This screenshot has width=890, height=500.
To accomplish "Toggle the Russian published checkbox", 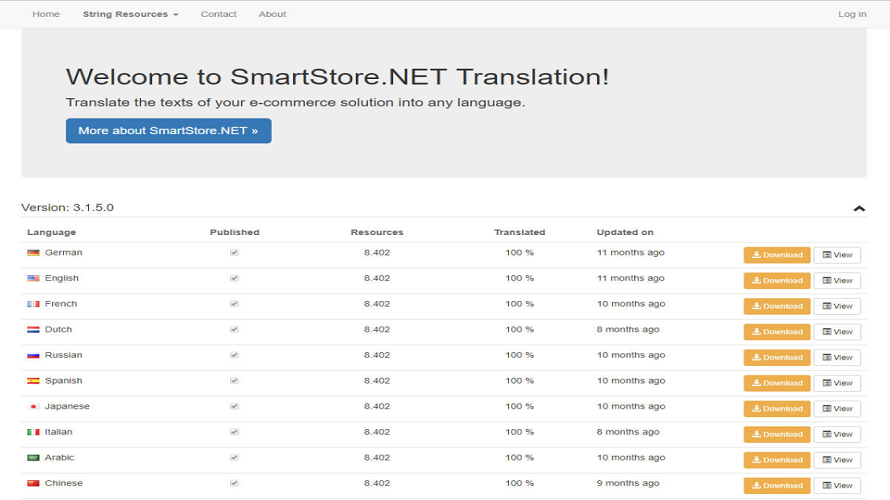I will (234, 355).
